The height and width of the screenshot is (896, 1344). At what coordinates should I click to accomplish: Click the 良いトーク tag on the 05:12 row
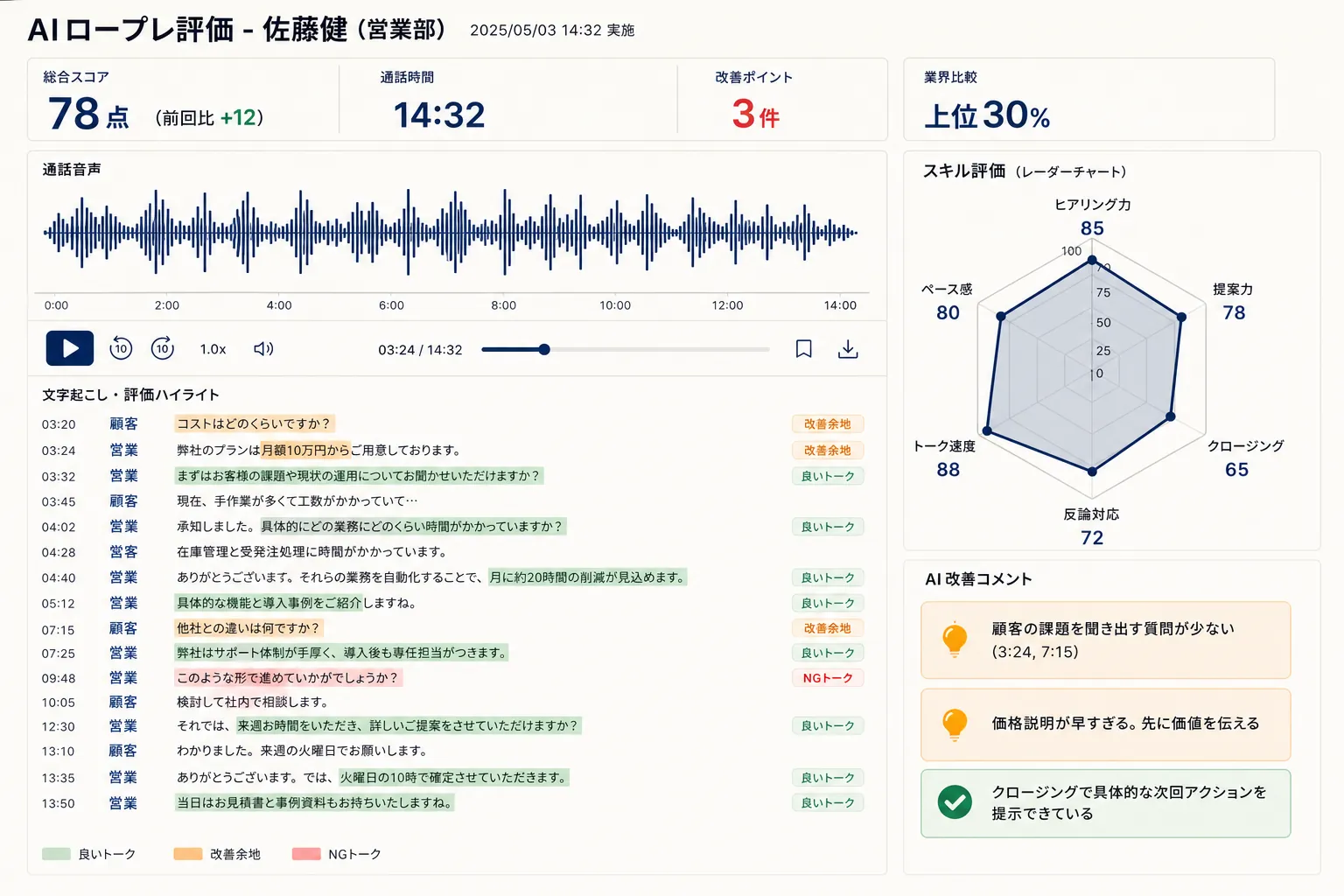[x=828, y=603]
